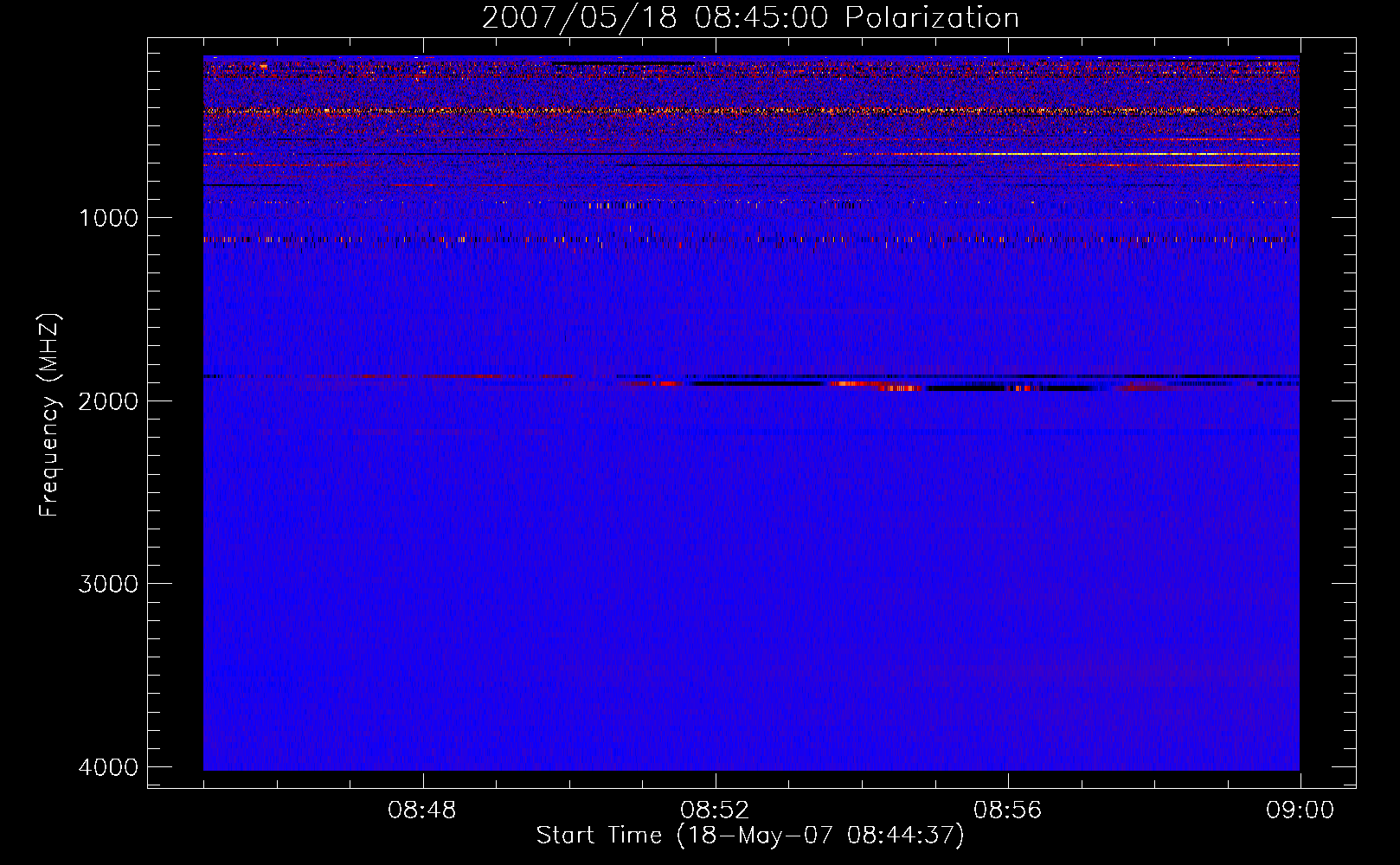Click the 1000 frequency tick label
The width and height of the screenshot is (1400, 865).
tap(109, 218)
